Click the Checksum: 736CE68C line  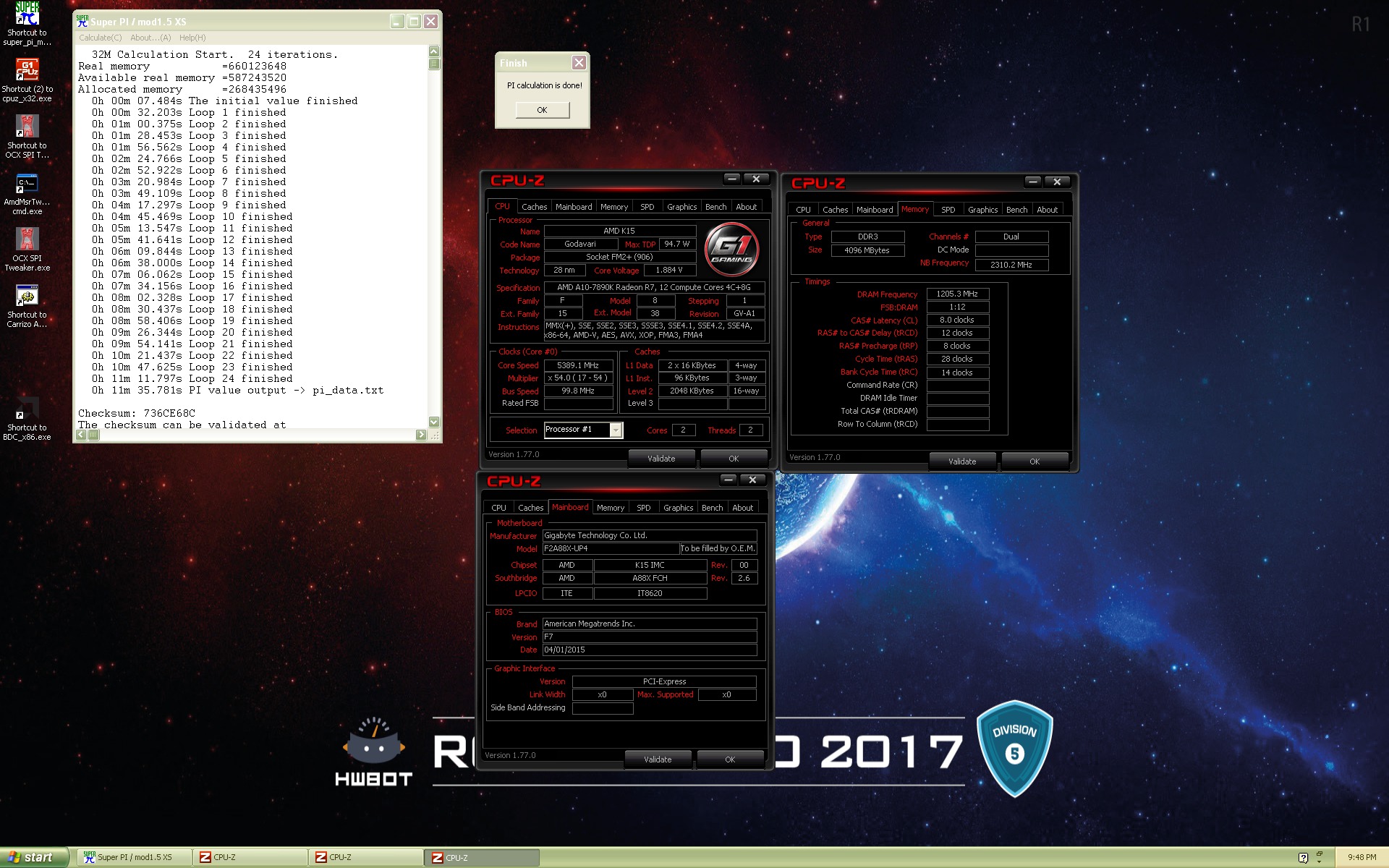coord(137,414)
